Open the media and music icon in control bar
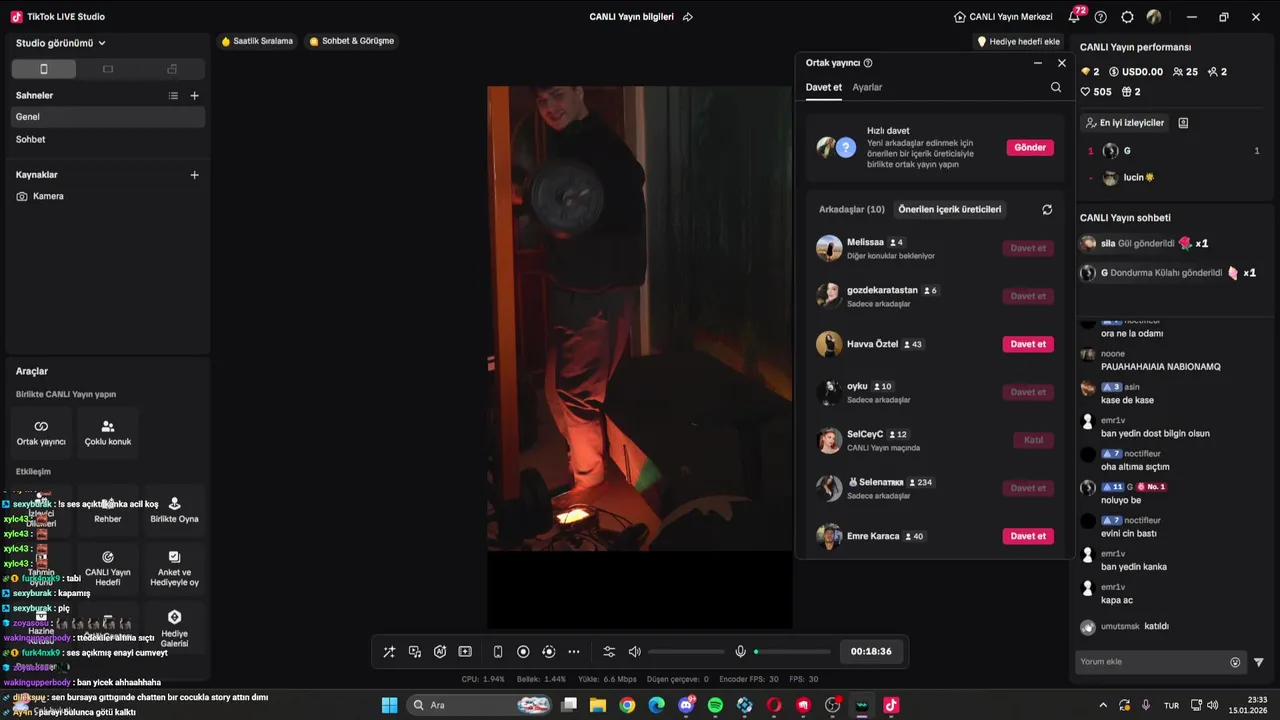 [414, 652]
